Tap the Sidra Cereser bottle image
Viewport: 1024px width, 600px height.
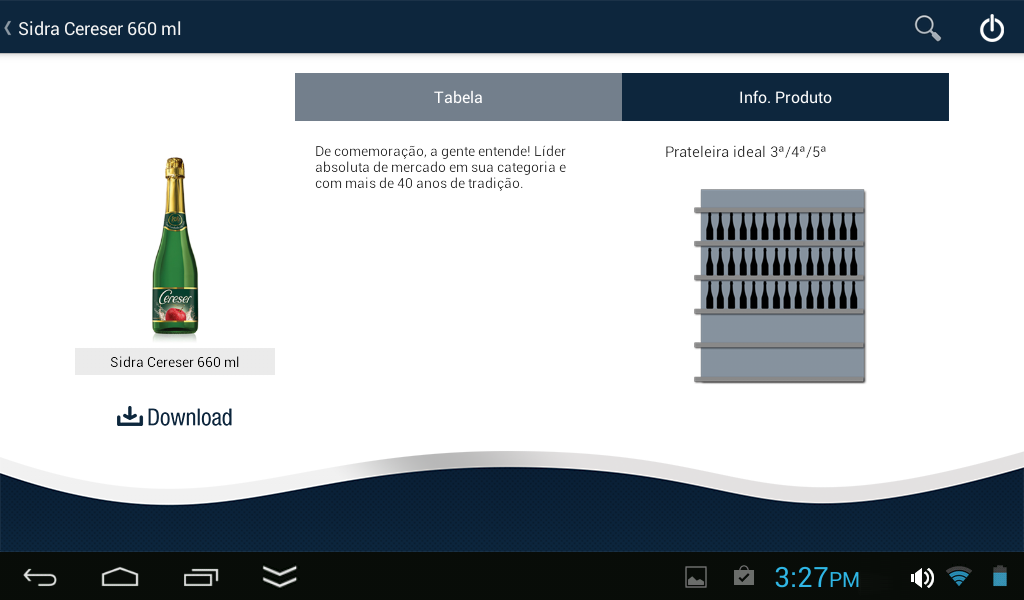[175, 247]
